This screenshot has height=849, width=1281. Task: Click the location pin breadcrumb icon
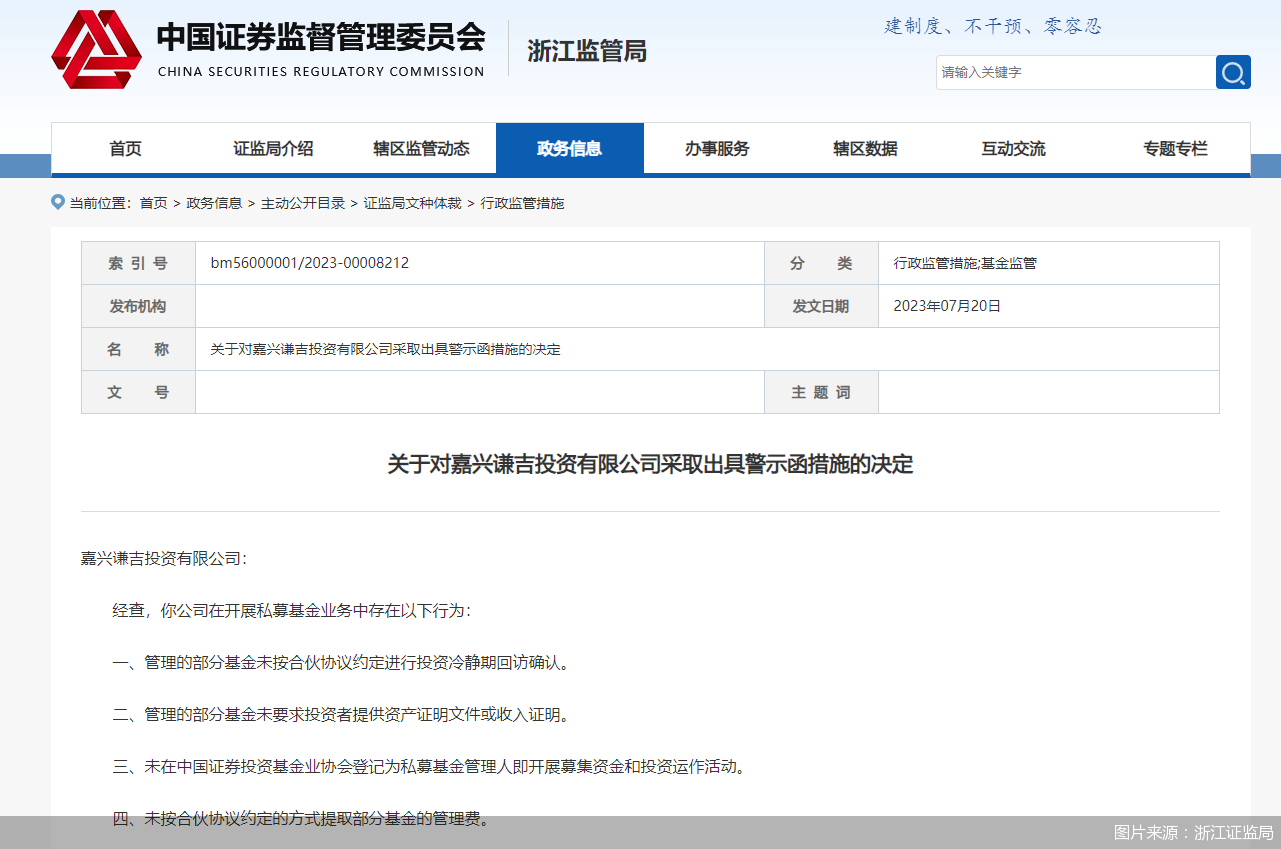pyautogui.click(x=57, y=201)
